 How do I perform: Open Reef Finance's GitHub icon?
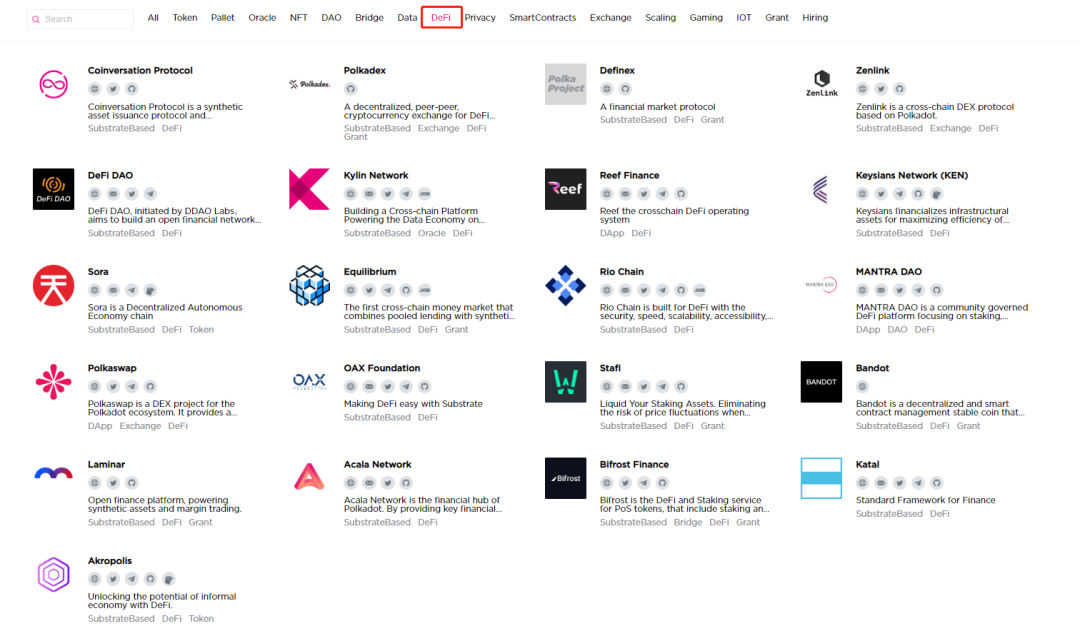tap(681, 193)
